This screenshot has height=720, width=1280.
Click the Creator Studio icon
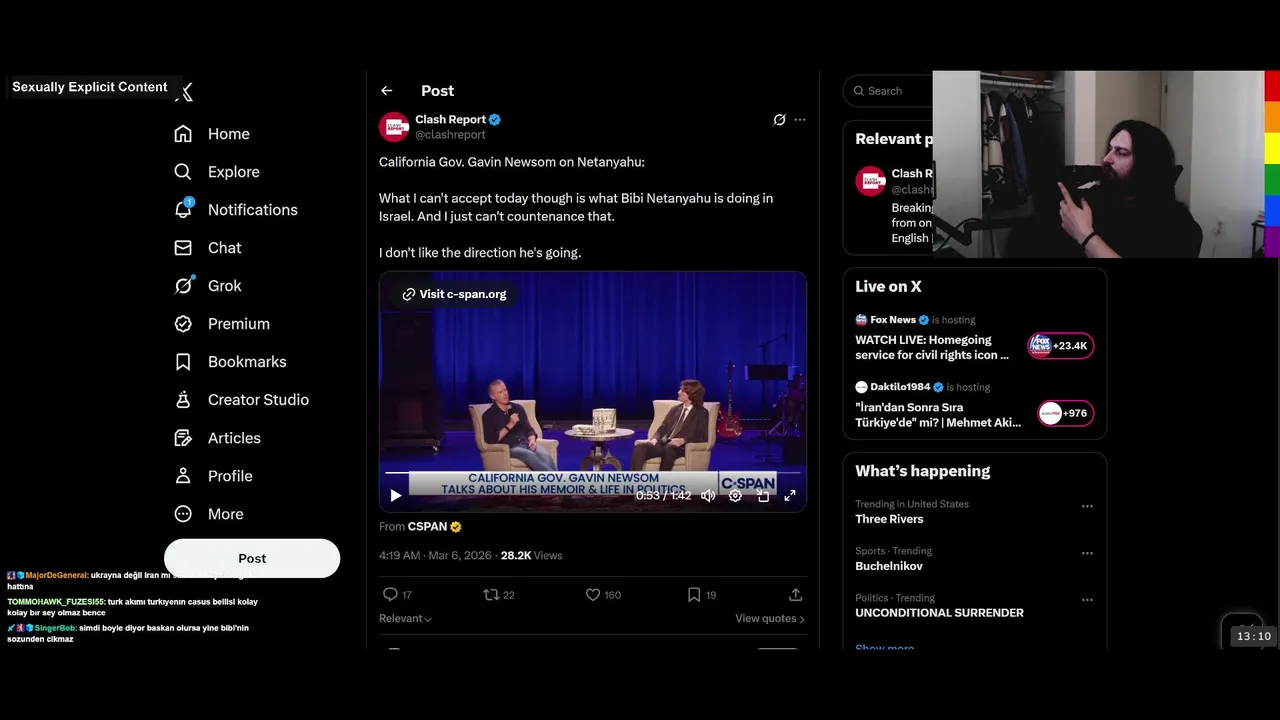pos(183,400)
